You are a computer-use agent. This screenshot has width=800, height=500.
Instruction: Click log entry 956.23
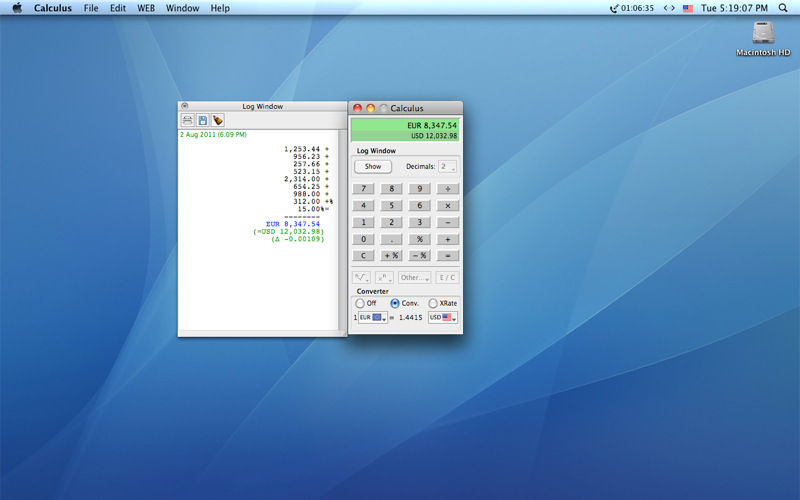(307, 157)
